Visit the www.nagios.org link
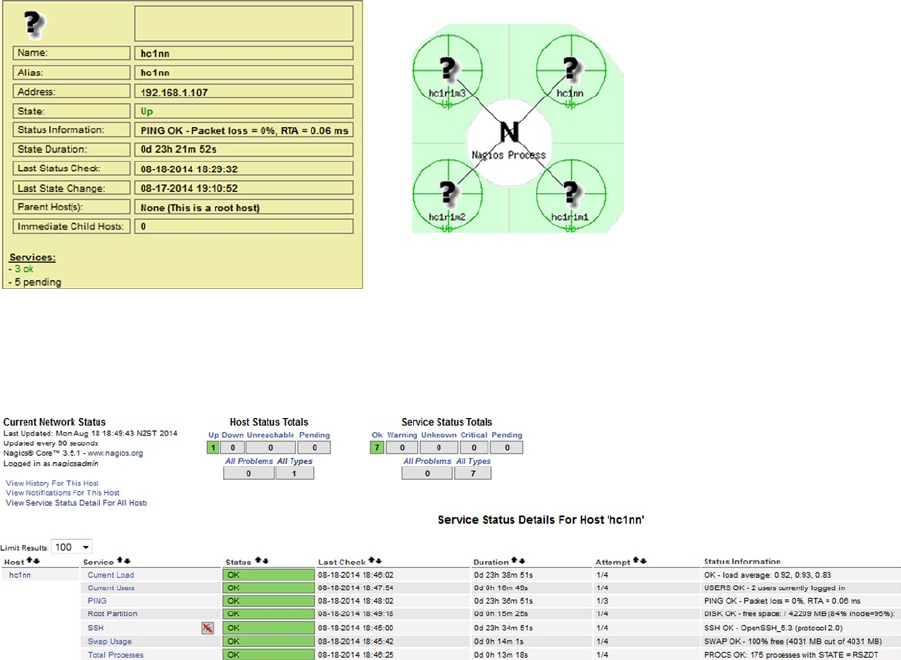Screen dimensions: 901x660 click(115, 453)
